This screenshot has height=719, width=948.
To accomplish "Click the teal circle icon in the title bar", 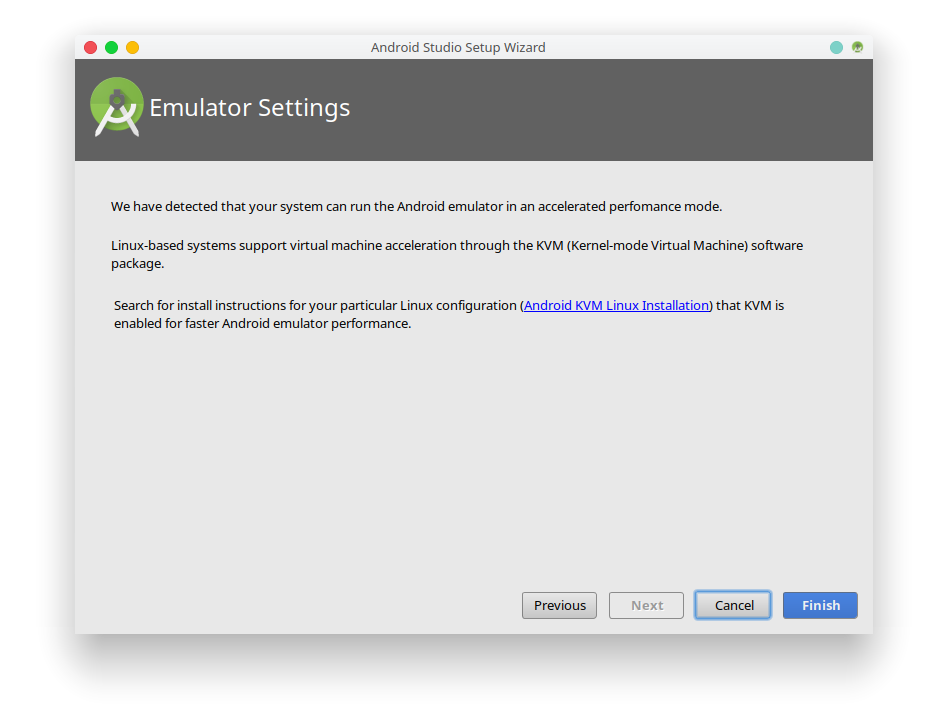I will click(836, 47).
